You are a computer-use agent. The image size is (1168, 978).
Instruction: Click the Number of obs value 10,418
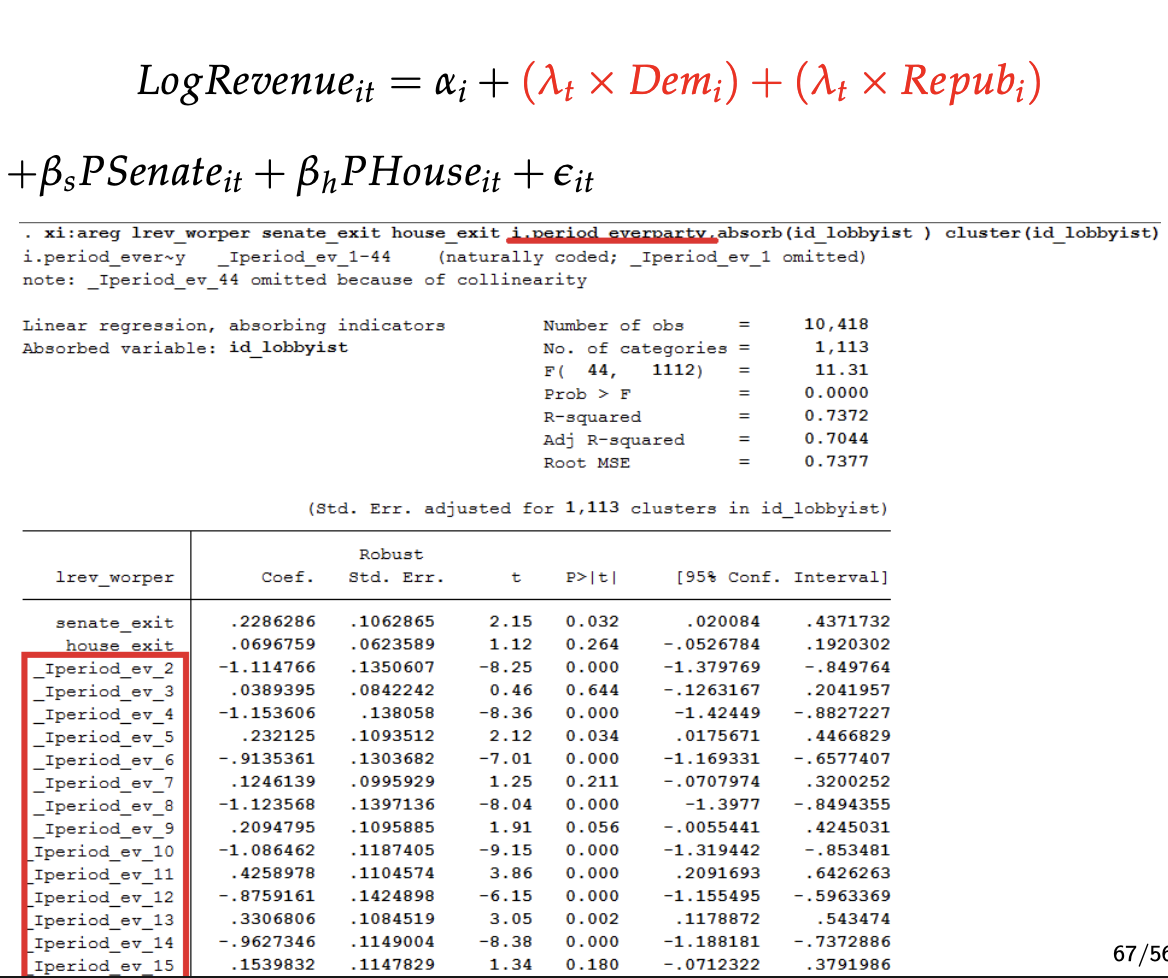[836, 324]
